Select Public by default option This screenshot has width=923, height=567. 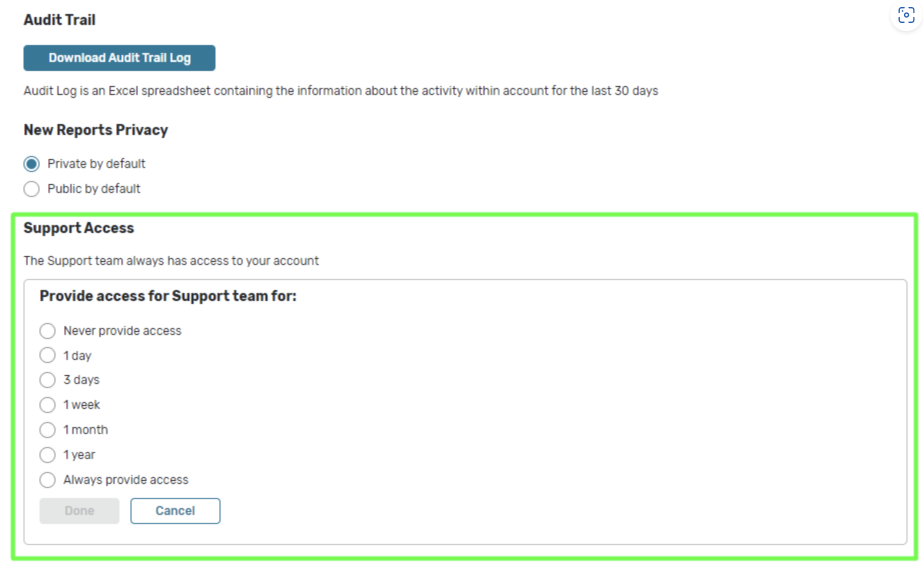[32, 189]
